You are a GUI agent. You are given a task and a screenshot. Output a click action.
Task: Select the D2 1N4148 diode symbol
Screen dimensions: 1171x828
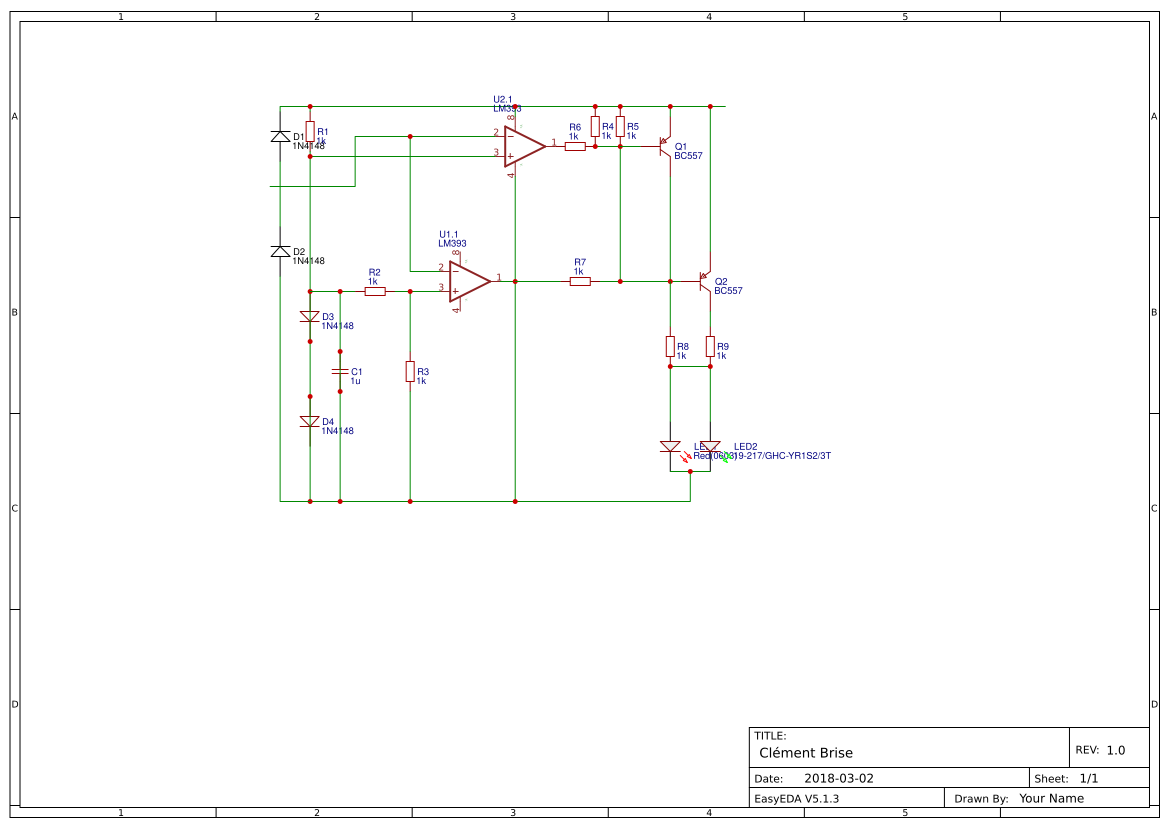click(281, 252)
